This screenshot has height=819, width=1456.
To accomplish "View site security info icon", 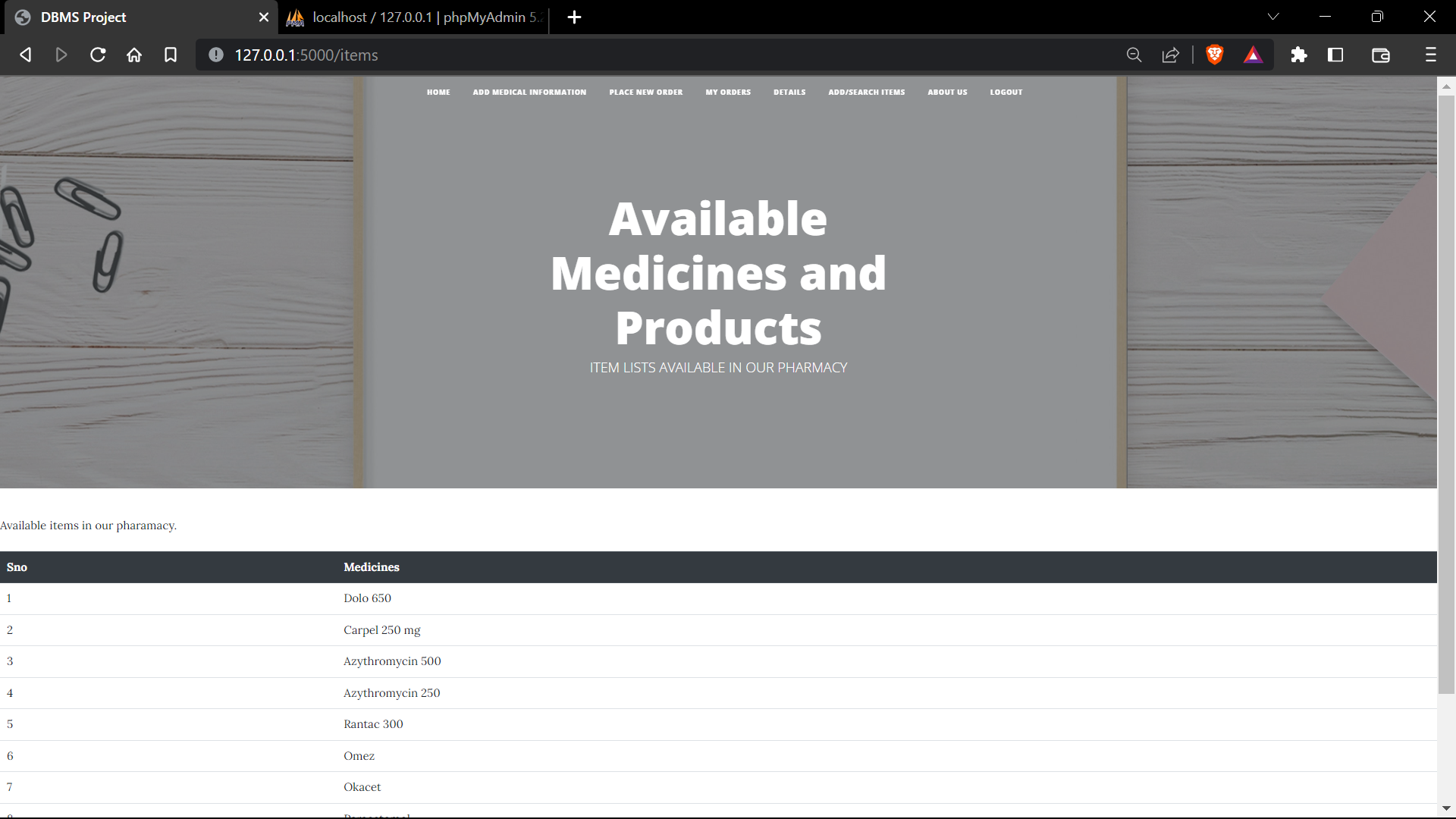I will coord(216,55).
